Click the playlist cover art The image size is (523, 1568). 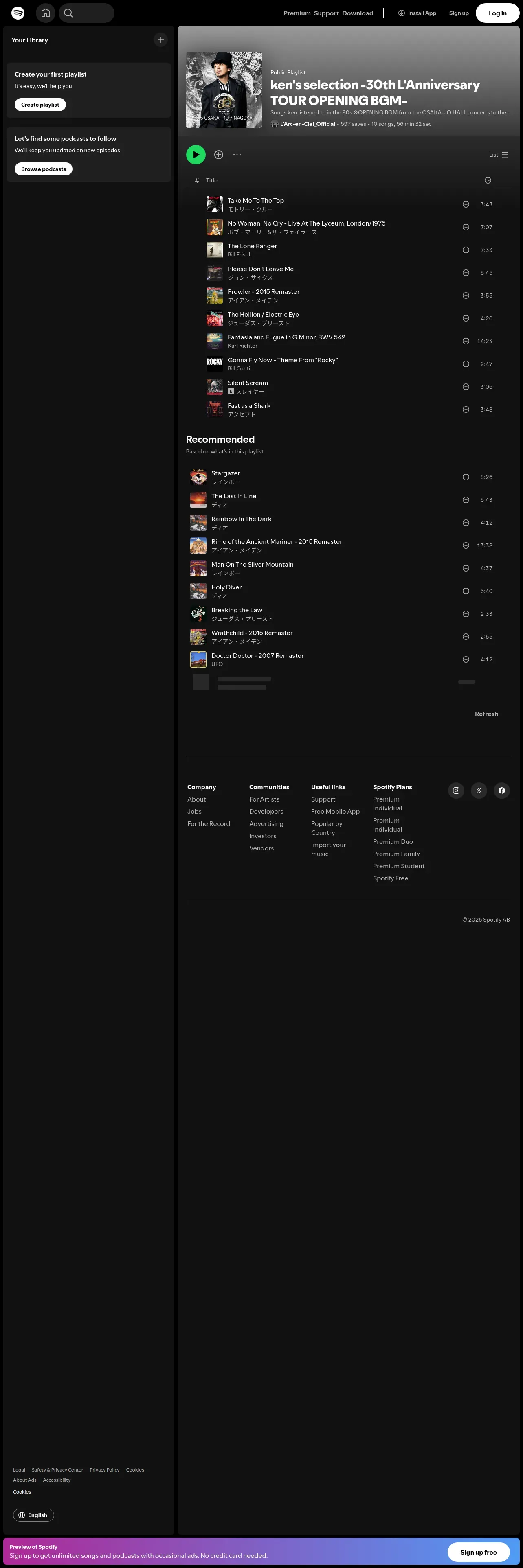224,90
